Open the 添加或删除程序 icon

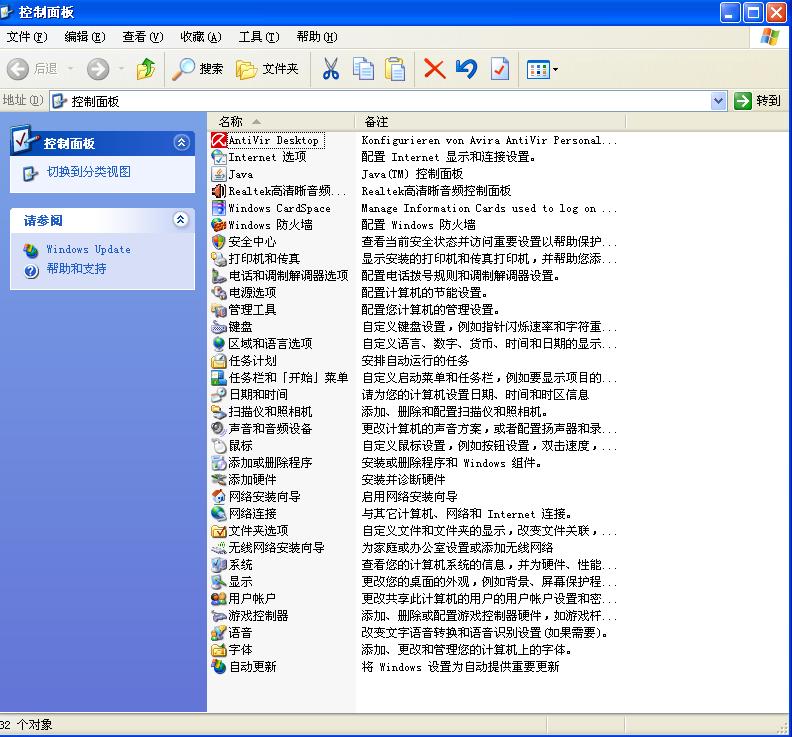coord(219,463)
